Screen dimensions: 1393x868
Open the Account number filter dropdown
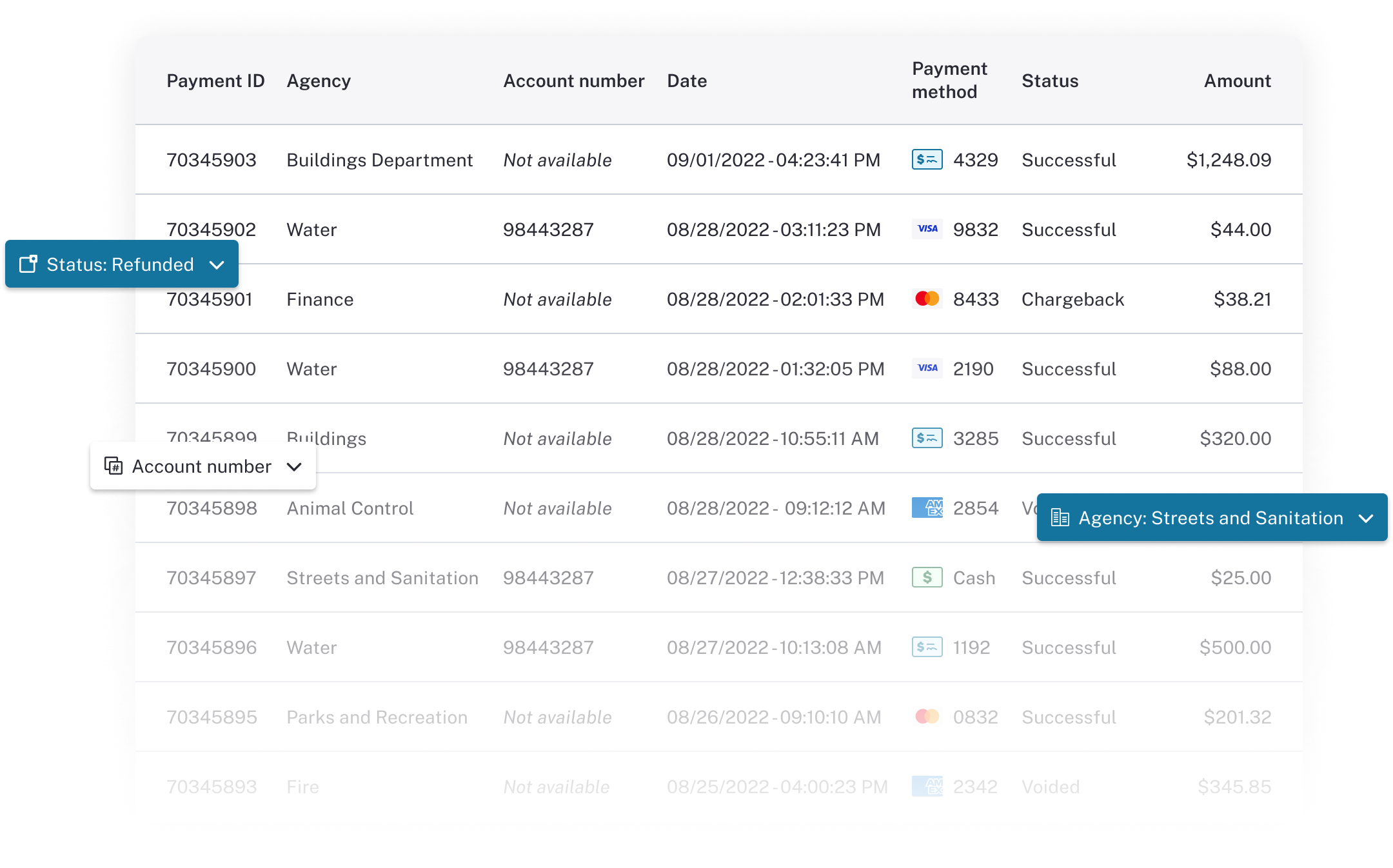[294, 466]
